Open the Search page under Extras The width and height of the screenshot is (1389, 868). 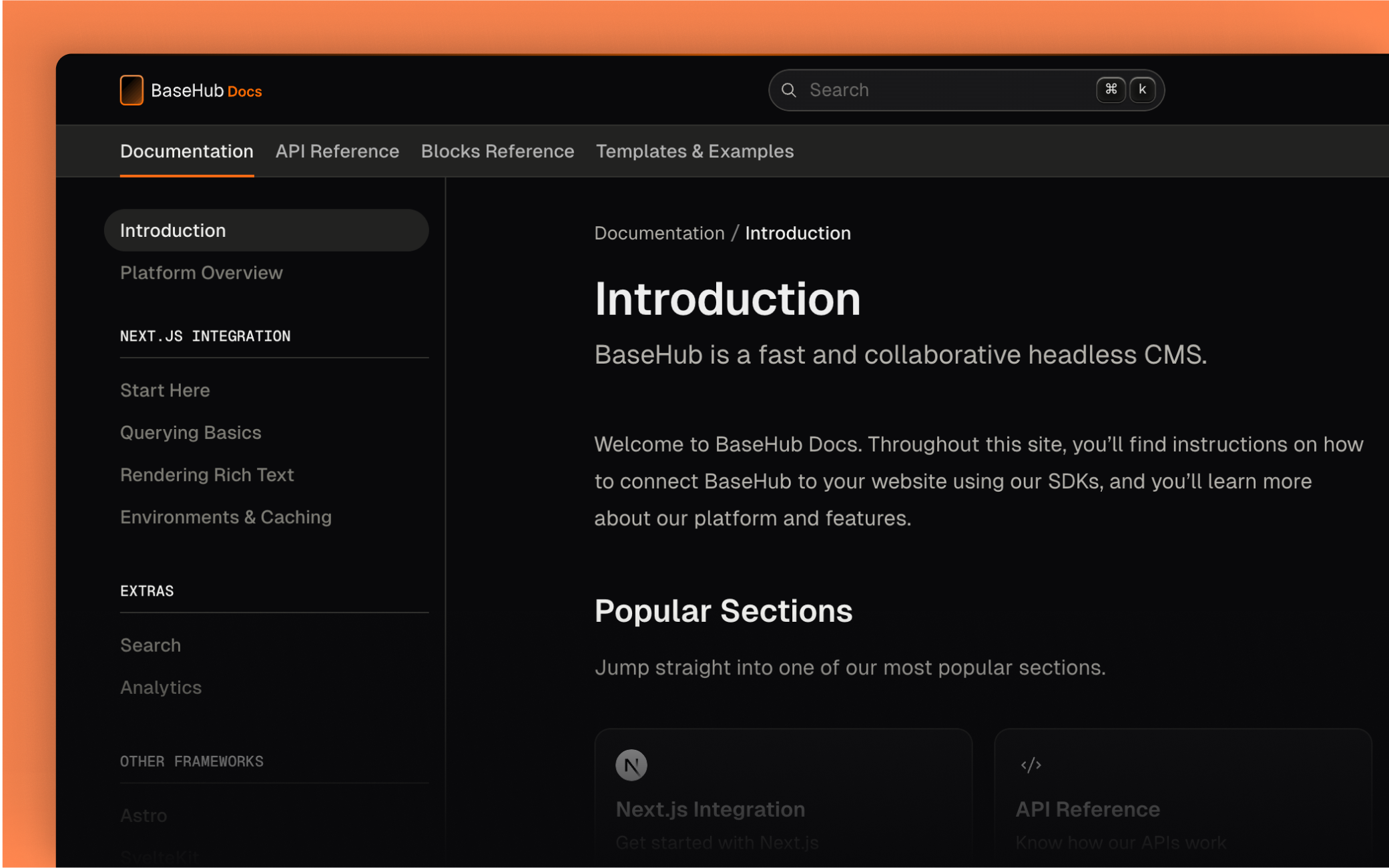(x=150, y=645)
